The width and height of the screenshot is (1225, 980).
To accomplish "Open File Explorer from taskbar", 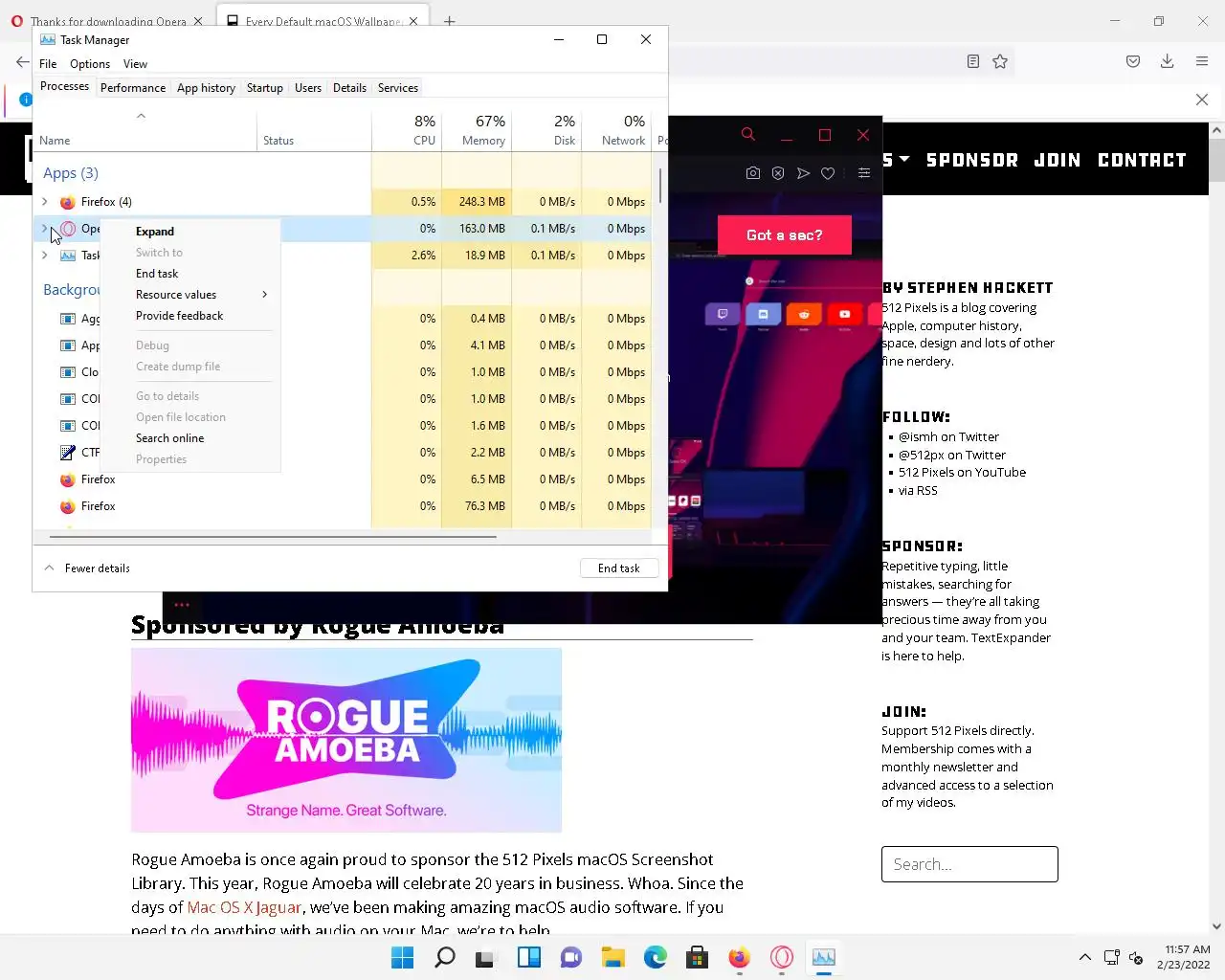I will pyautogui.click(x=613, y=957).
